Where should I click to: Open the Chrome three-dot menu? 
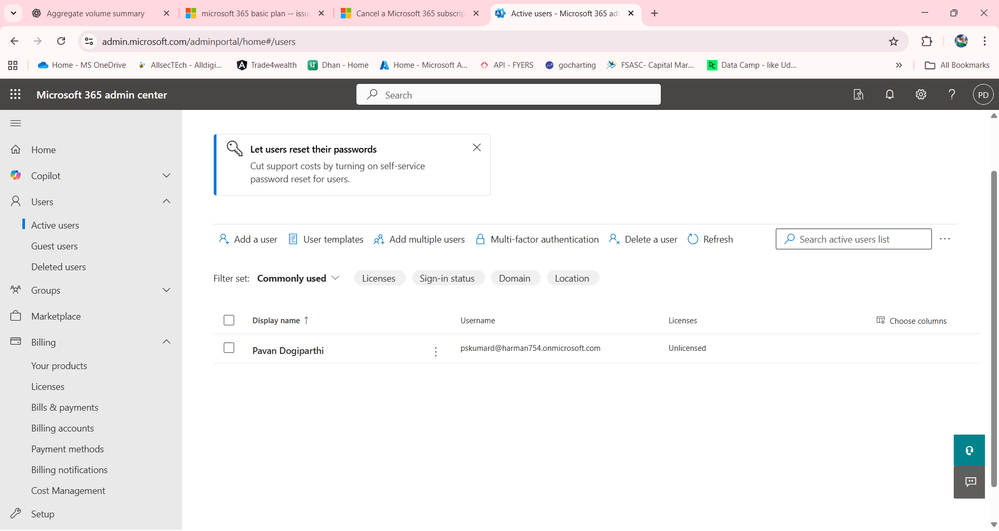pos(984,41)
